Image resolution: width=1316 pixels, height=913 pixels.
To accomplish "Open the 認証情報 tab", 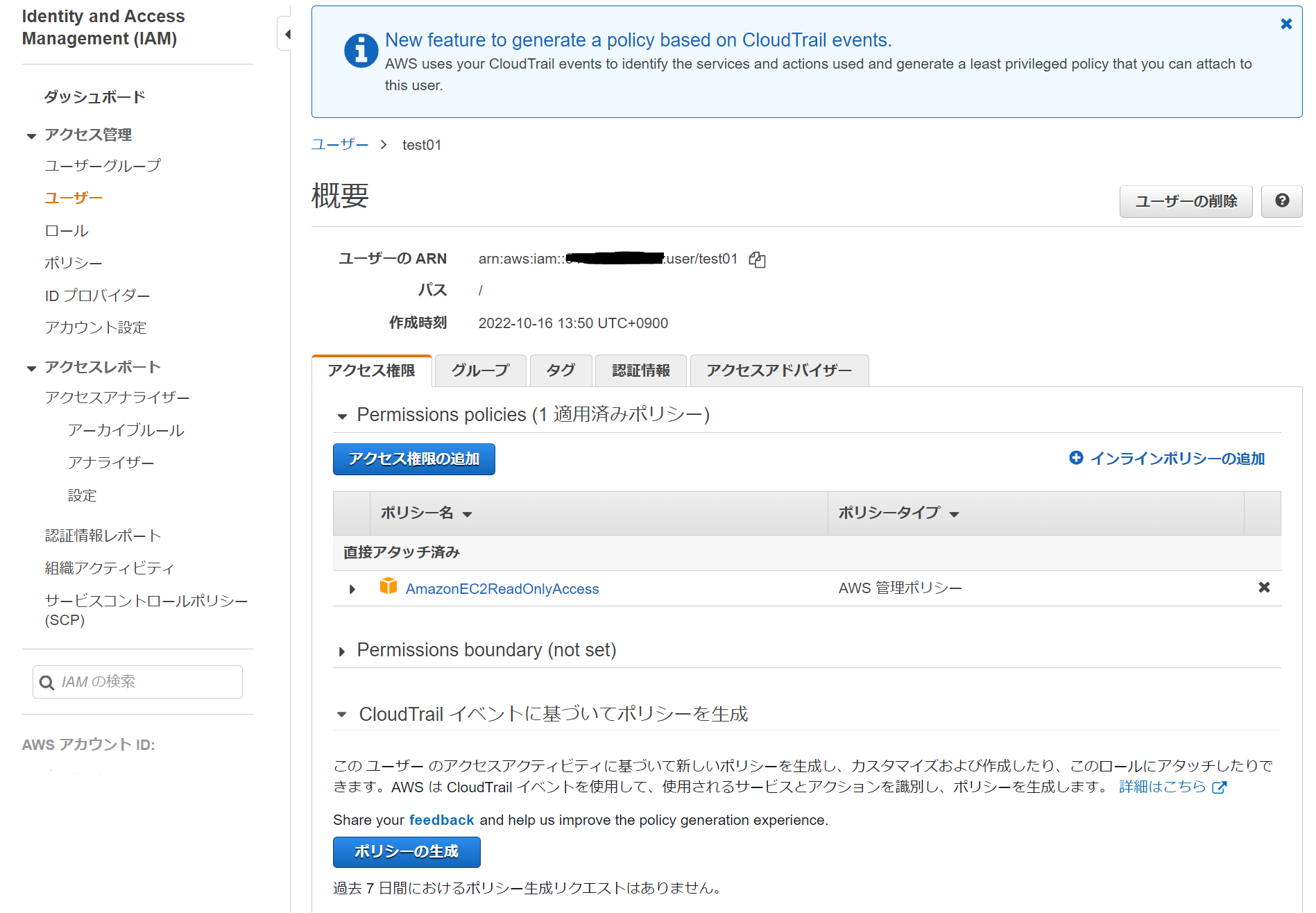I will click(641, 370).
